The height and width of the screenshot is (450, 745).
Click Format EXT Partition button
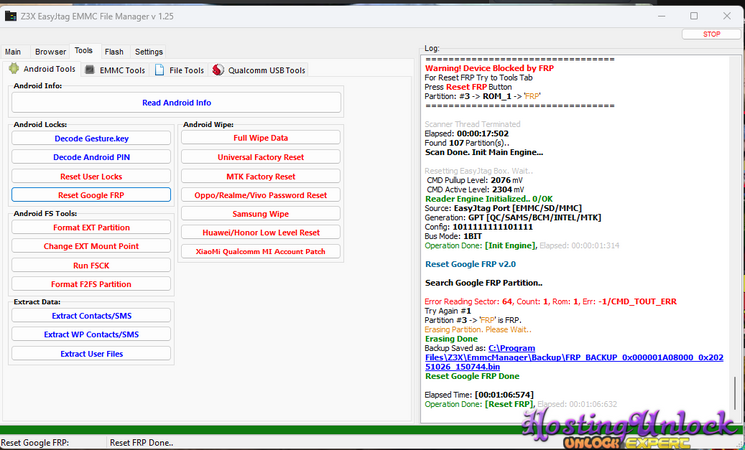(x=91, y=227)
